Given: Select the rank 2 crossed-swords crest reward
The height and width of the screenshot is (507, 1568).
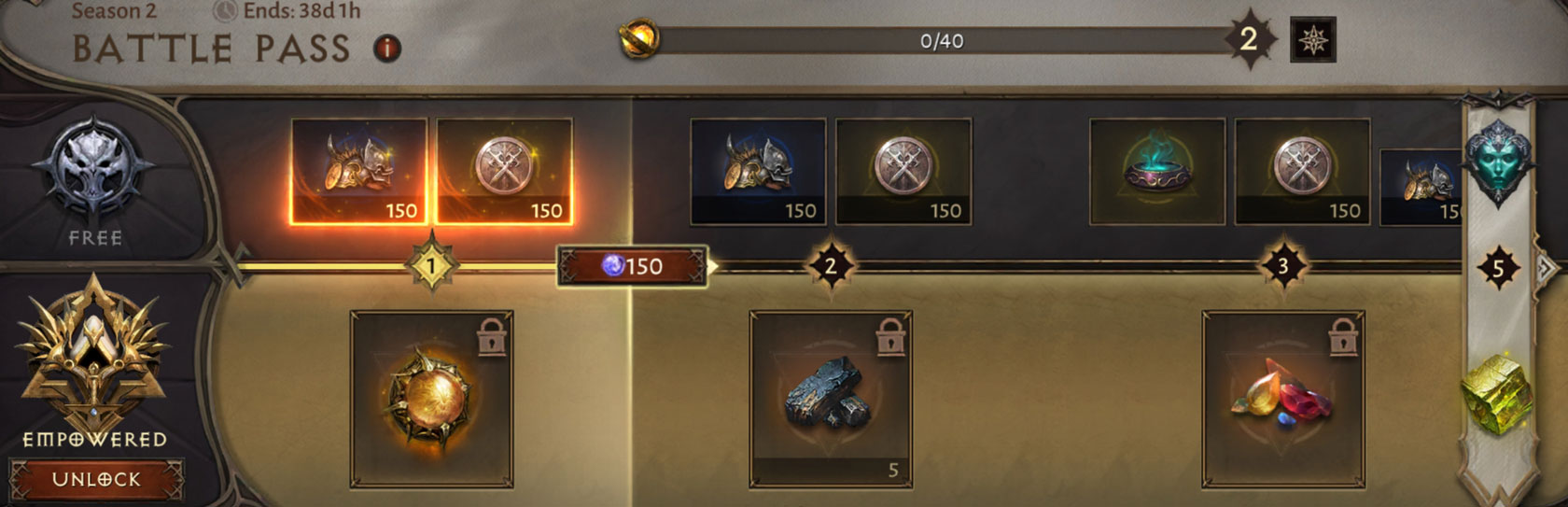Looking at the screenshot, I should 903,172.
